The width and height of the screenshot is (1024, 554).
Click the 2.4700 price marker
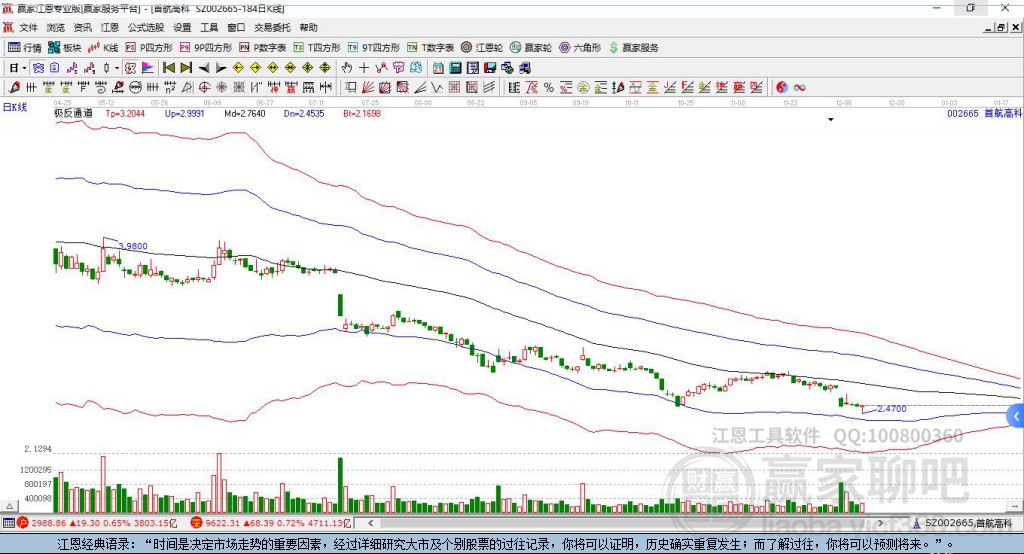[x=891, y=409]
